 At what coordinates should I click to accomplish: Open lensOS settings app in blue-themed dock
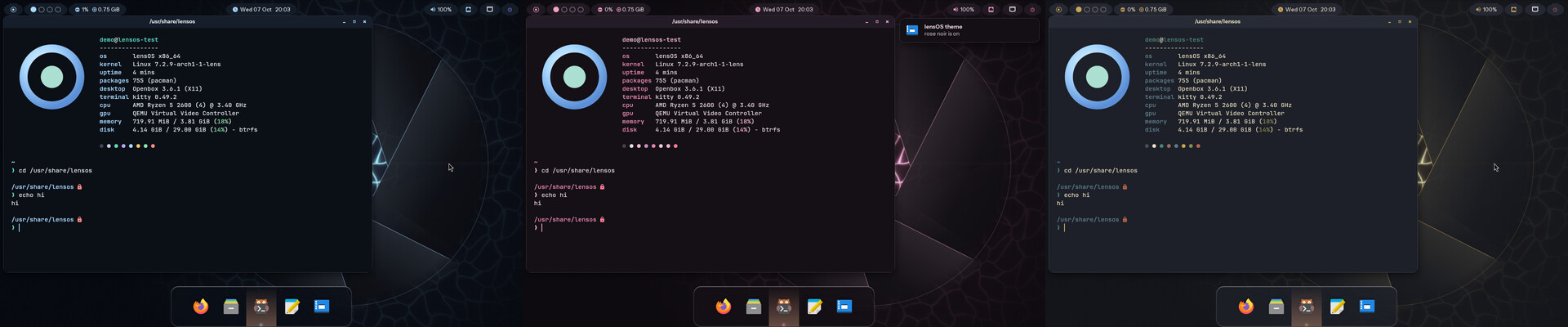click(x=322, y=307)
